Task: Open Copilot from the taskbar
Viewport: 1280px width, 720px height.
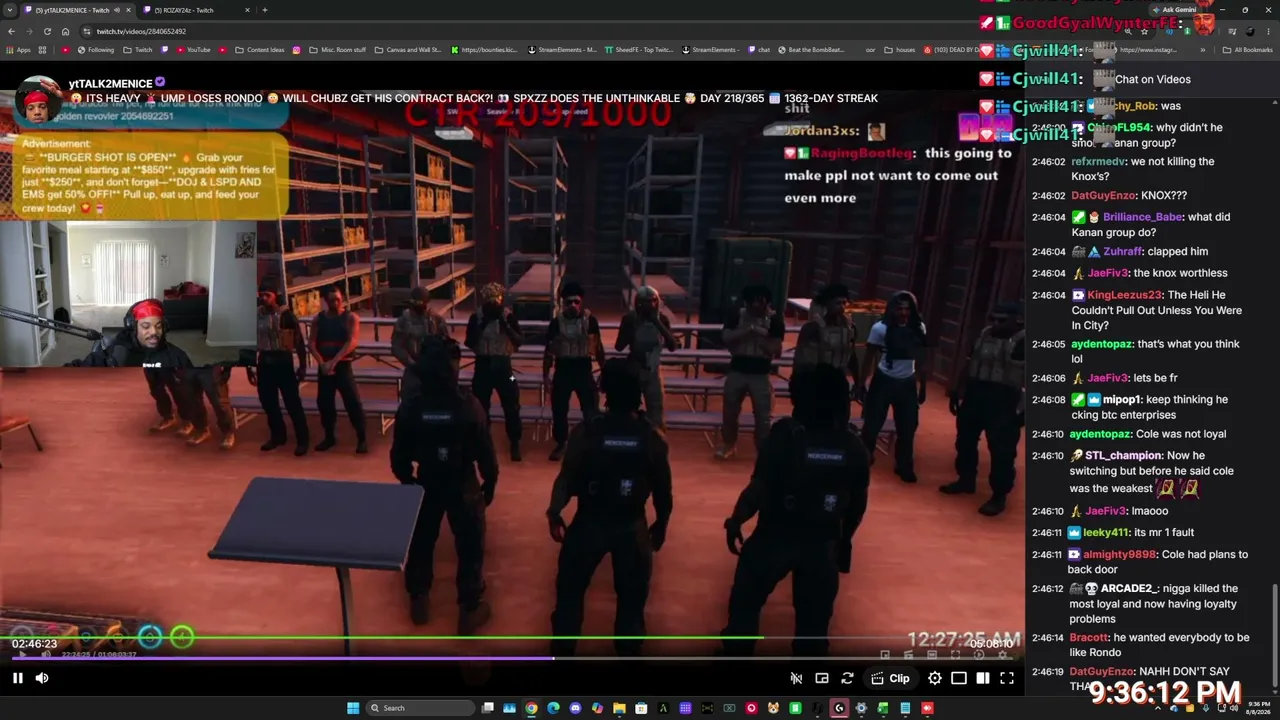Action: (x=597, y=708)
